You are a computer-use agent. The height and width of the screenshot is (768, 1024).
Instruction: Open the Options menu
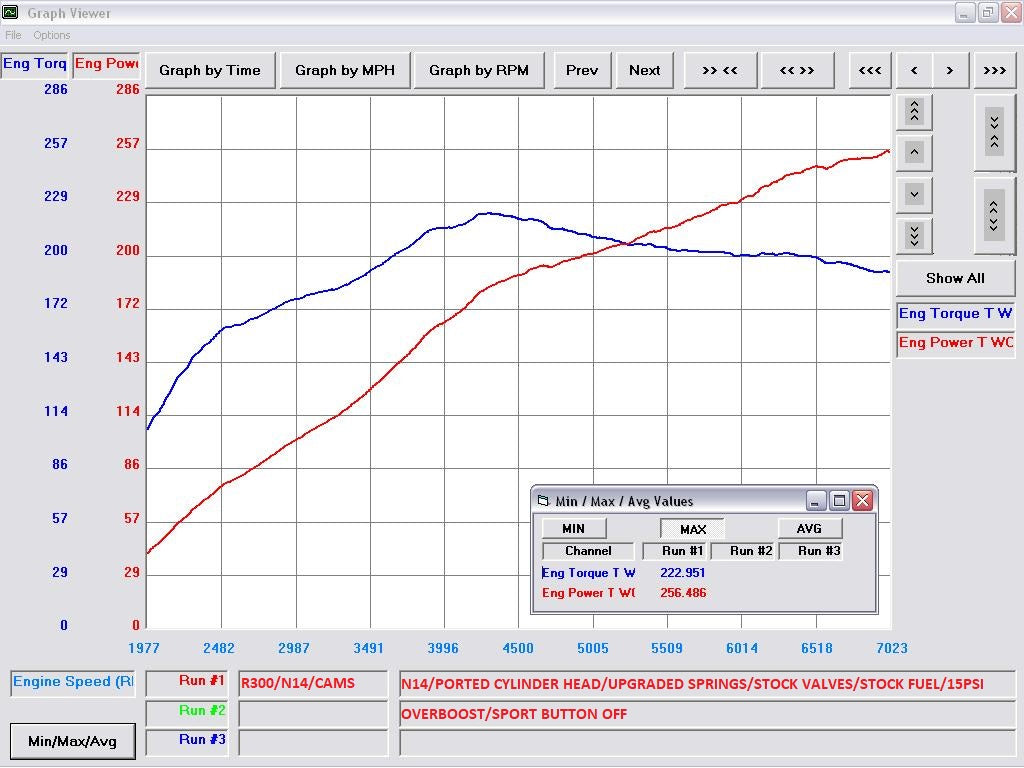click(52, 35)
